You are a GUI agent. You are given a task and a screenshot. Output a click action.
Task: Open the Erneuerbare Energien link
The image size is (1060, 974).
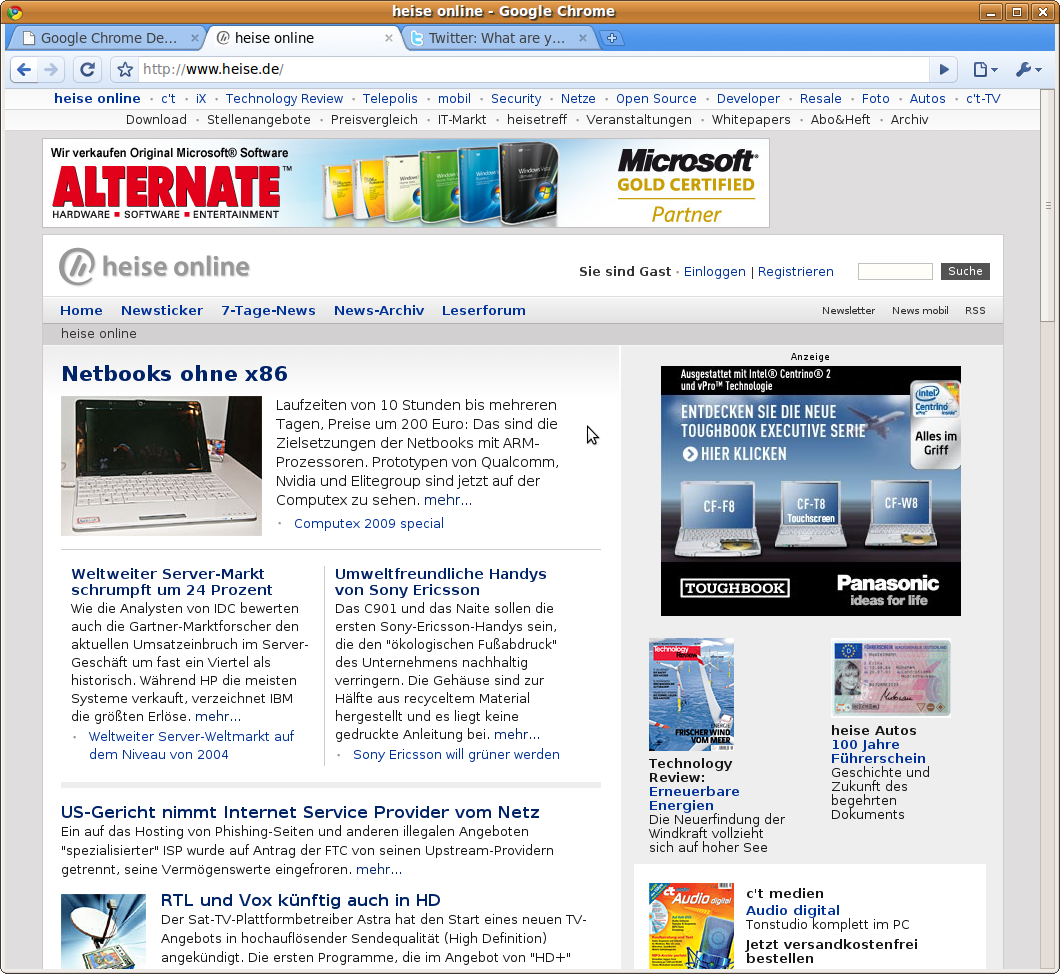click(x=694, y=798)
